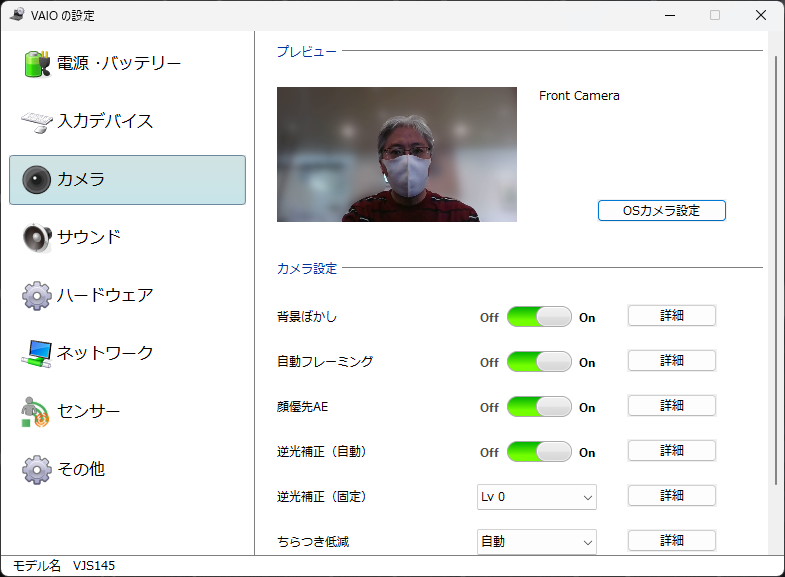Click 詳細 button for 顔優先AE
Image resolution: width=785 pixels, height=577 pixels.
click(672, 406)
